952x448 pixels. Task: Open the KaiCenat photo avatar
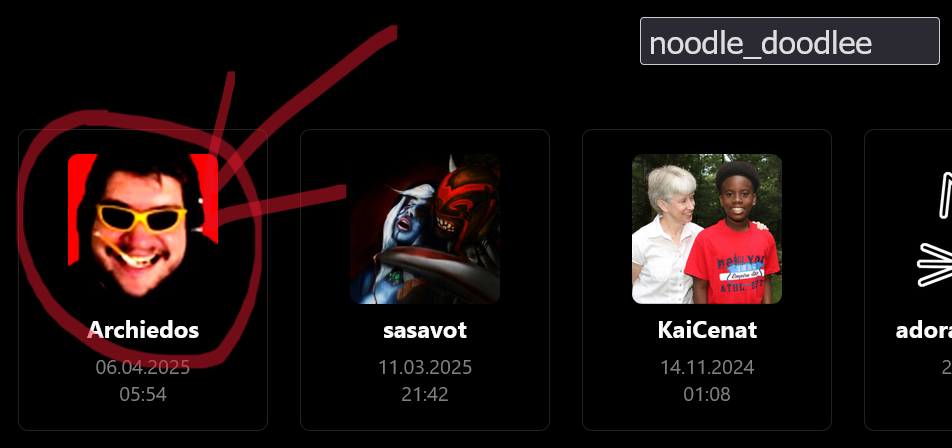707,228
